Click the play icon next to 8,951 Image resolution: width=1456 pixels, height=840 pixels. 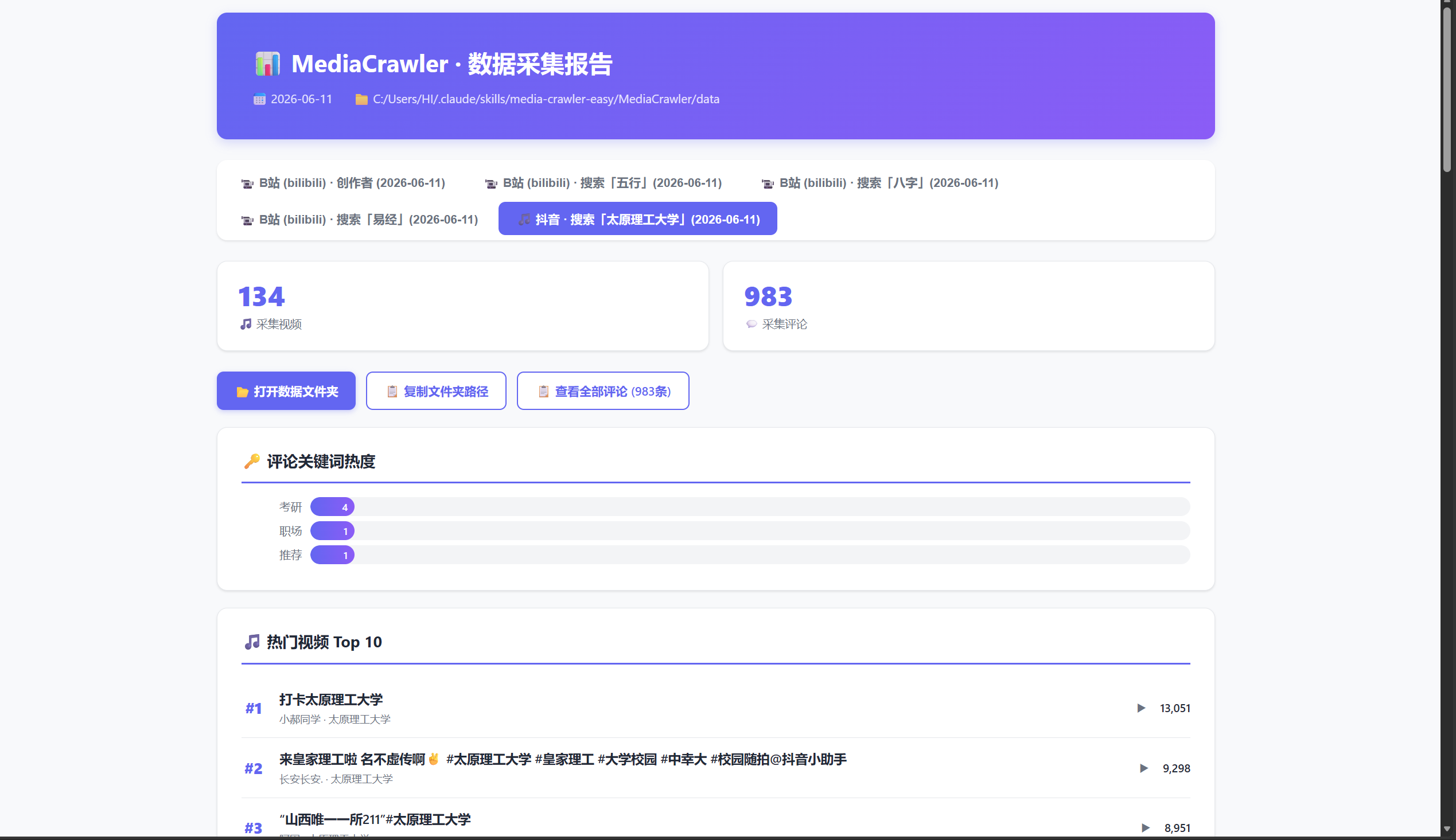1146,828
